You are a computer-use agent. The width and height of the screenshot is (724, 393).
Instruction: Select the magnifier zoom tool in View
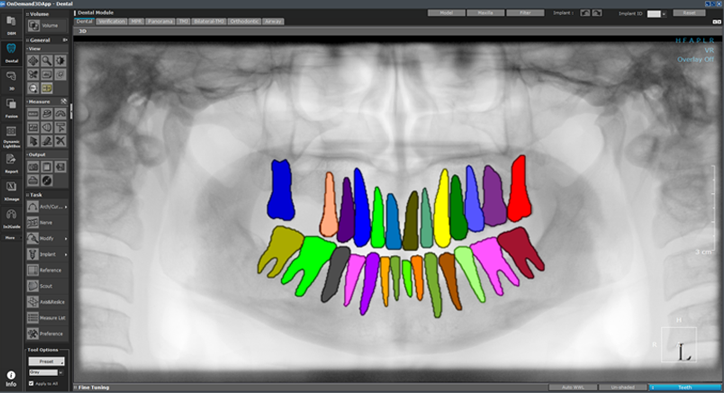click(47, 60)
